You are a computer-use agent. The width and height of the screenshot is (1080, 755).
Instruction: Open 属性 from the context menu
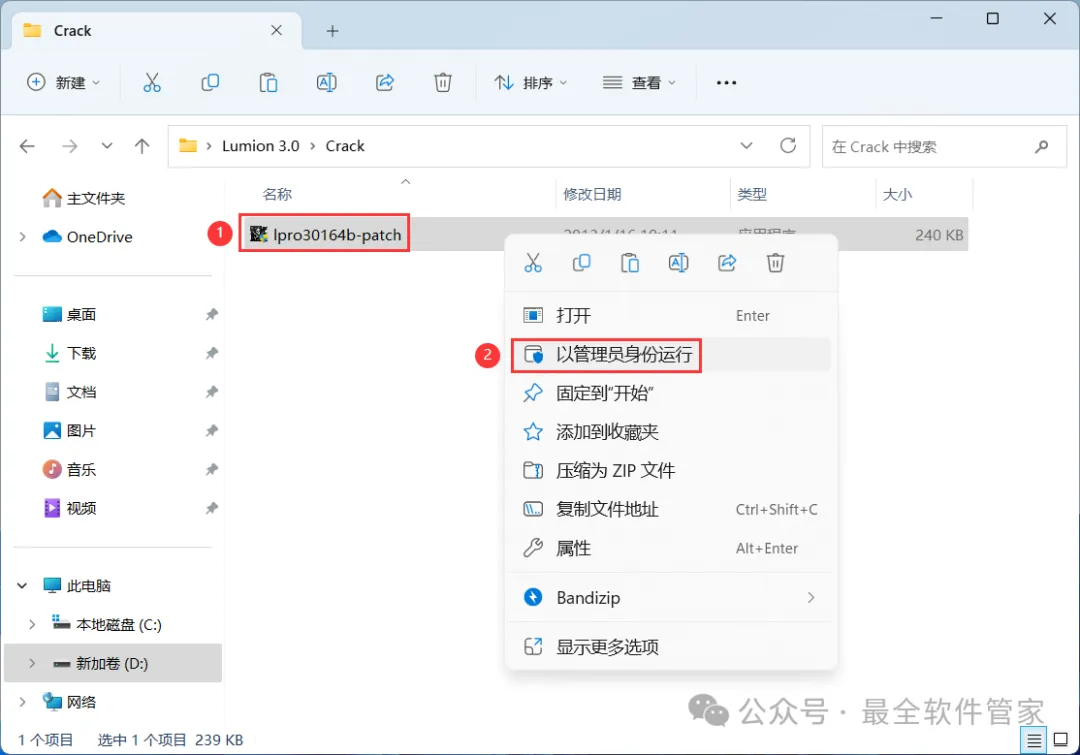[671, 548]
